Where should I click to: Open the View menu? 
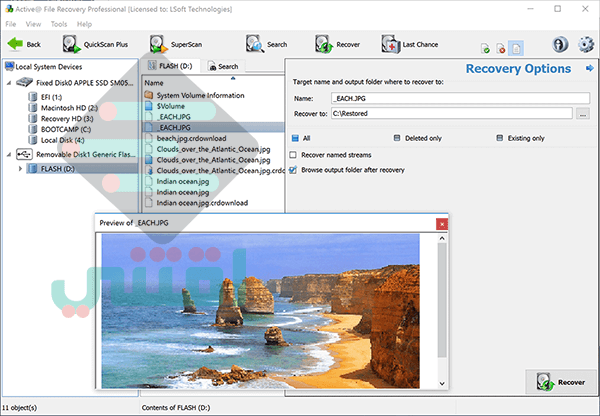coord(33,24)
